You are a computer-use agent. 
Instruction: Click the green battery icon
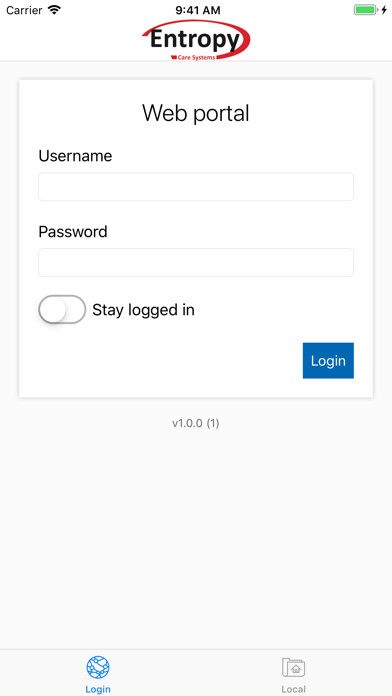(365, 10)
